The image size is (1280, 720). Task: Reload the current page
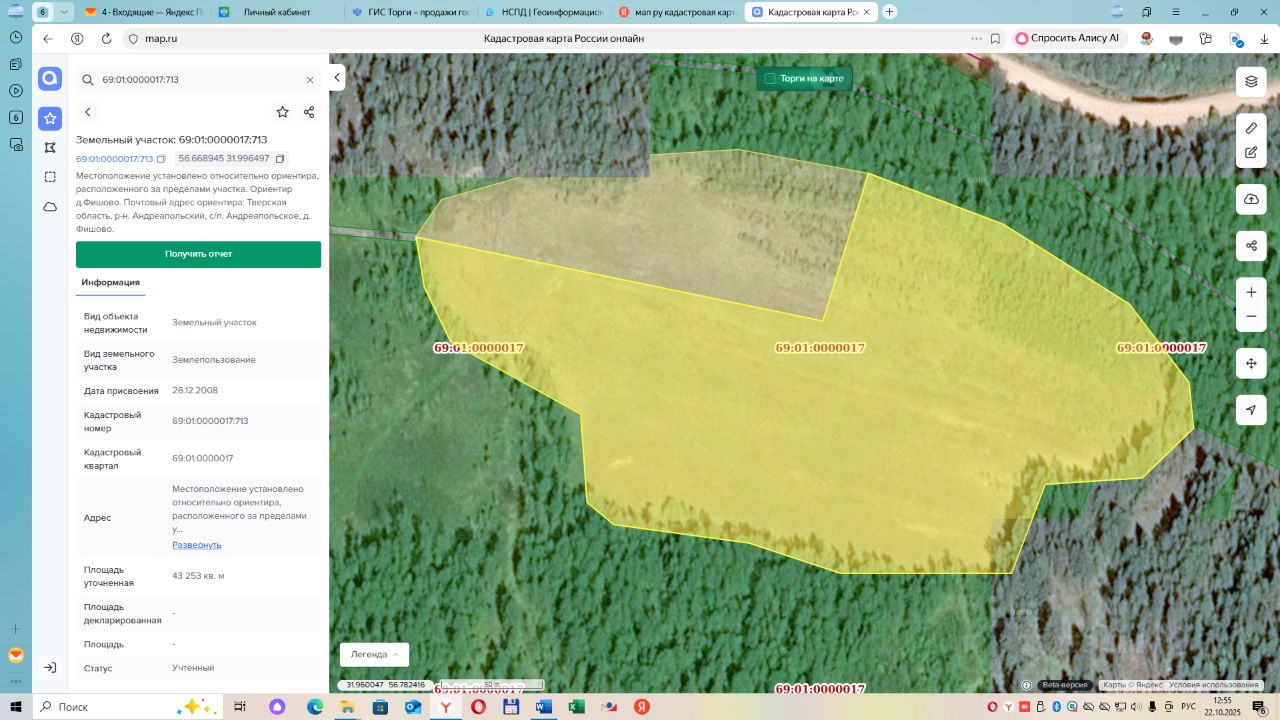click(x=106, y=38)
